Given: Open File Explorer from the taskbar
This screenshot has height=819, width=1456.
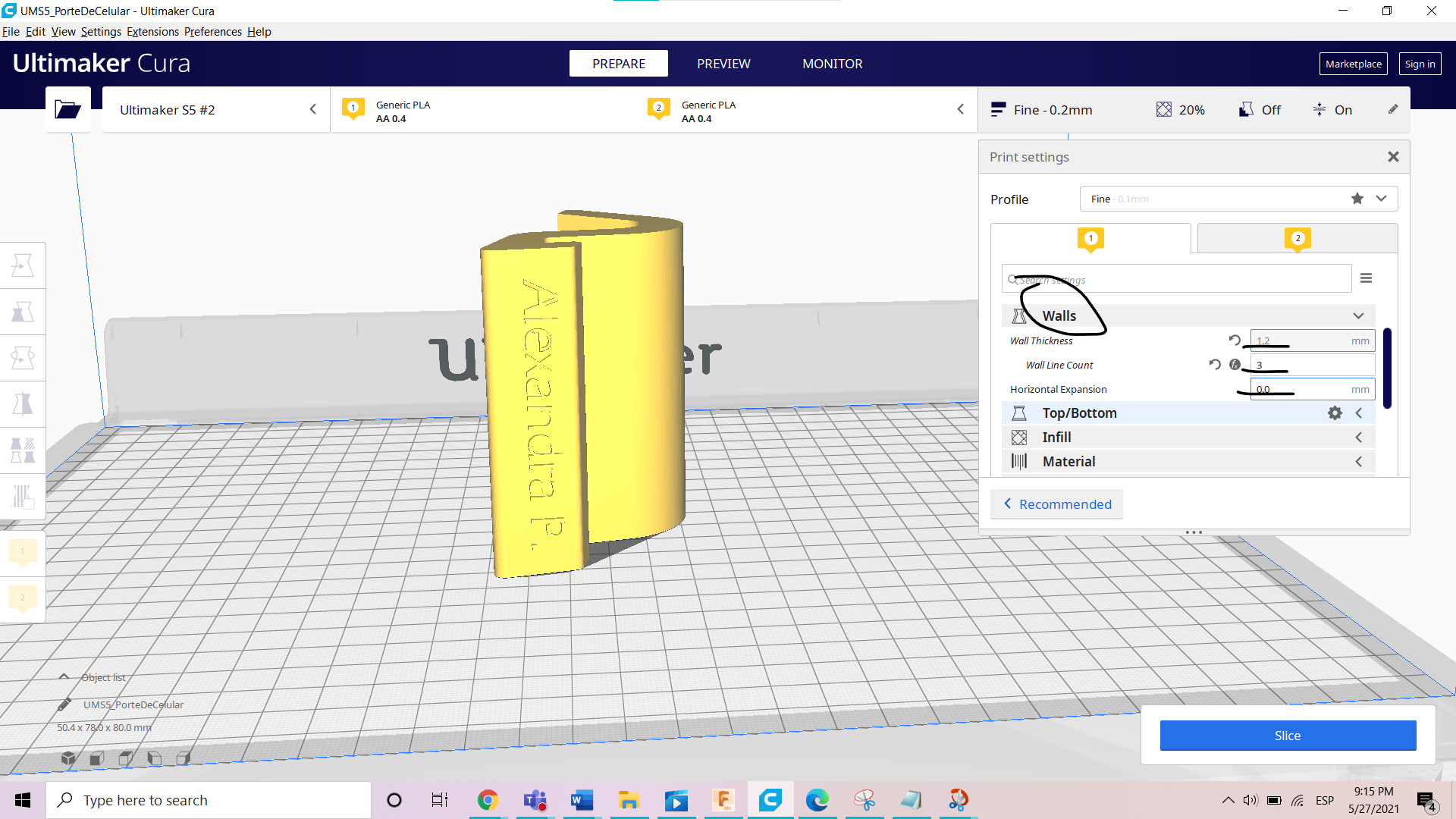Looking at the screenshot, I should (x=629, y=800).
